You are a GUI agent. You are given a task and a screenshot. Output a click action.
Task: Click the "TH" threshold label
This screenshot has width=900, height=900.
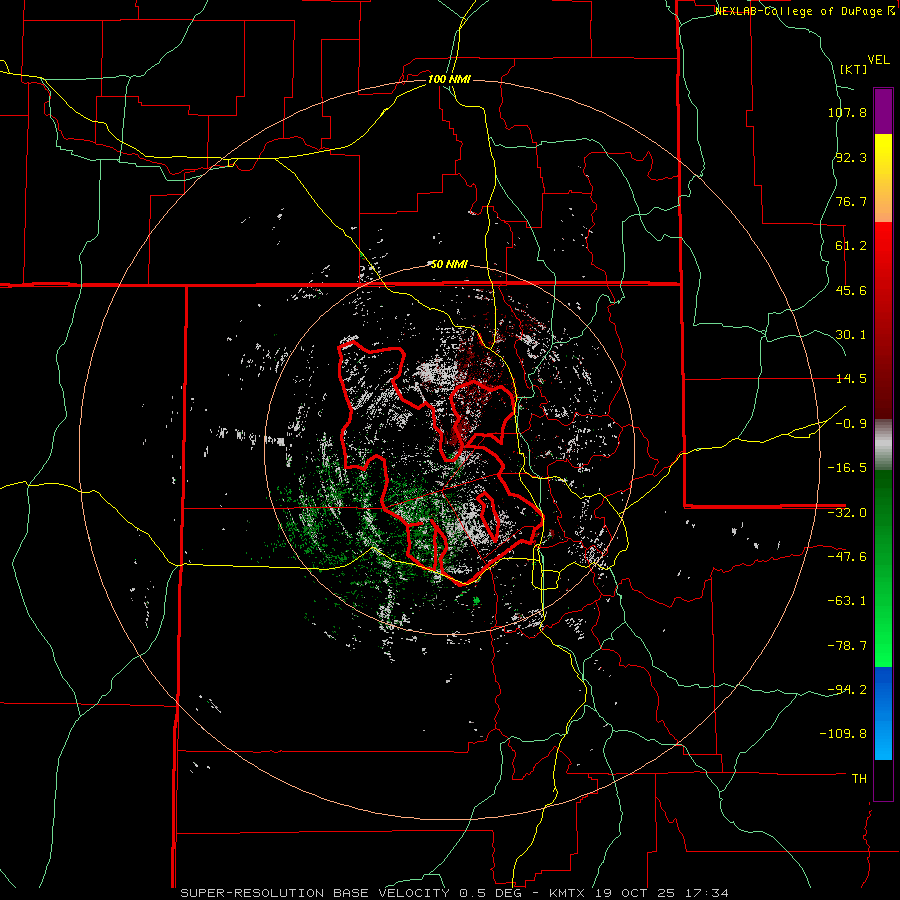[859, 778]
